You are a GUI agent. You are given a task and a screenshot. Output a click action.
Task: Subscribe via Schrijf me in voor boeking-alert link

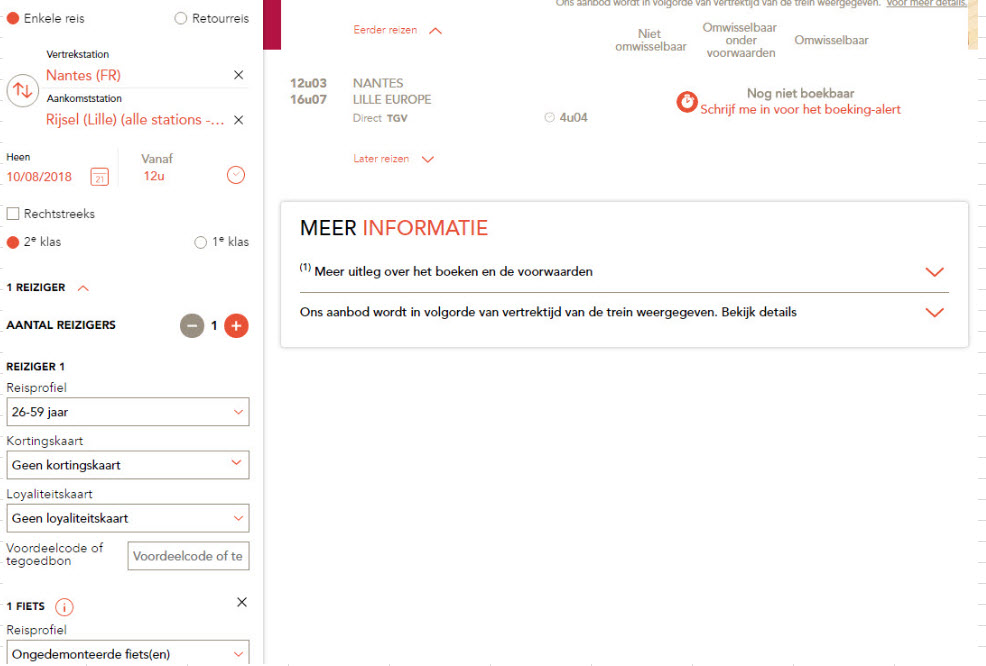[800, 110]
